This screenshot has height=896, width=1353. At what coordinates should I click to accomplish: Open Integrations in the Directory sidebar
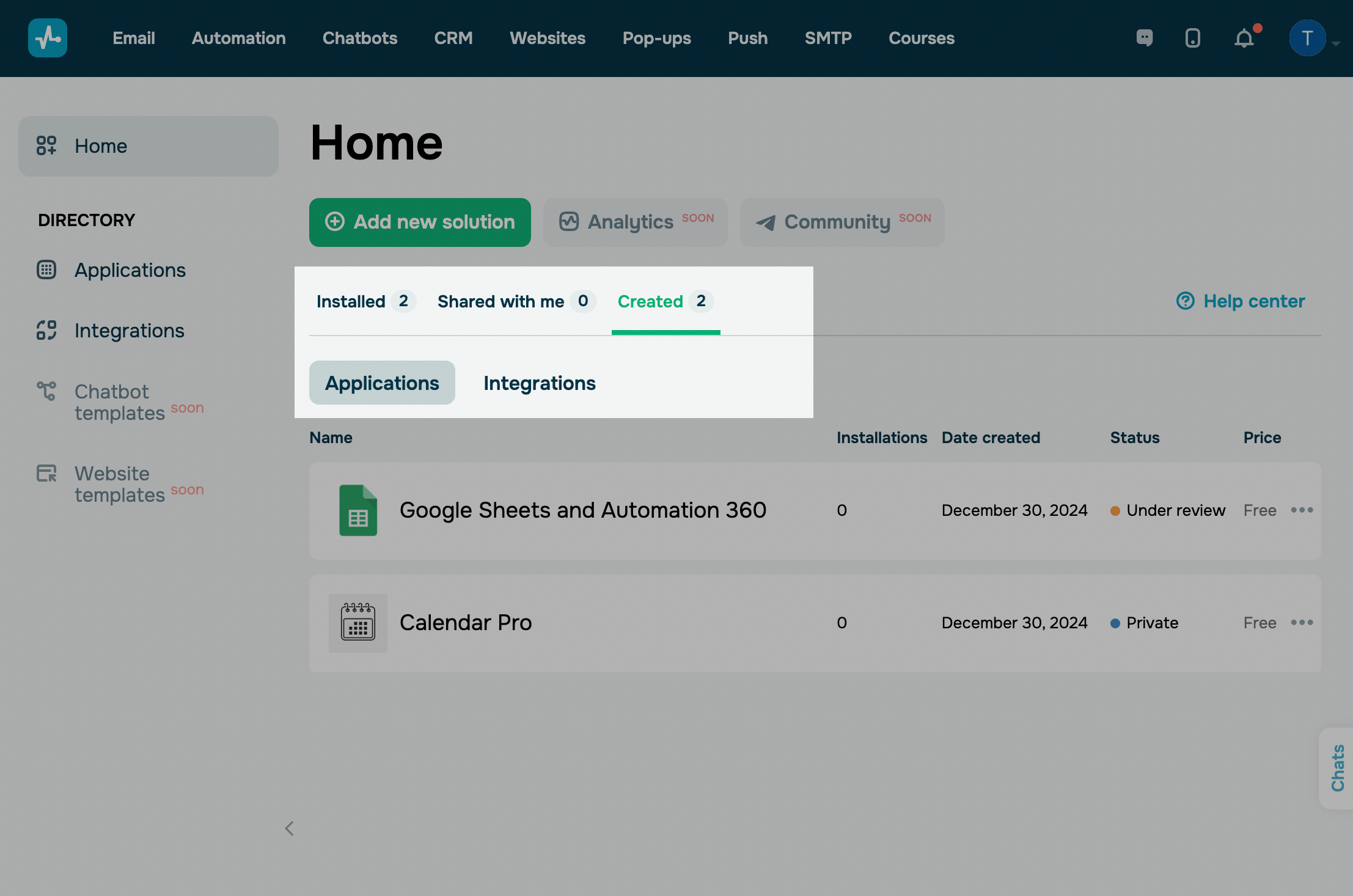click(130, 330)
